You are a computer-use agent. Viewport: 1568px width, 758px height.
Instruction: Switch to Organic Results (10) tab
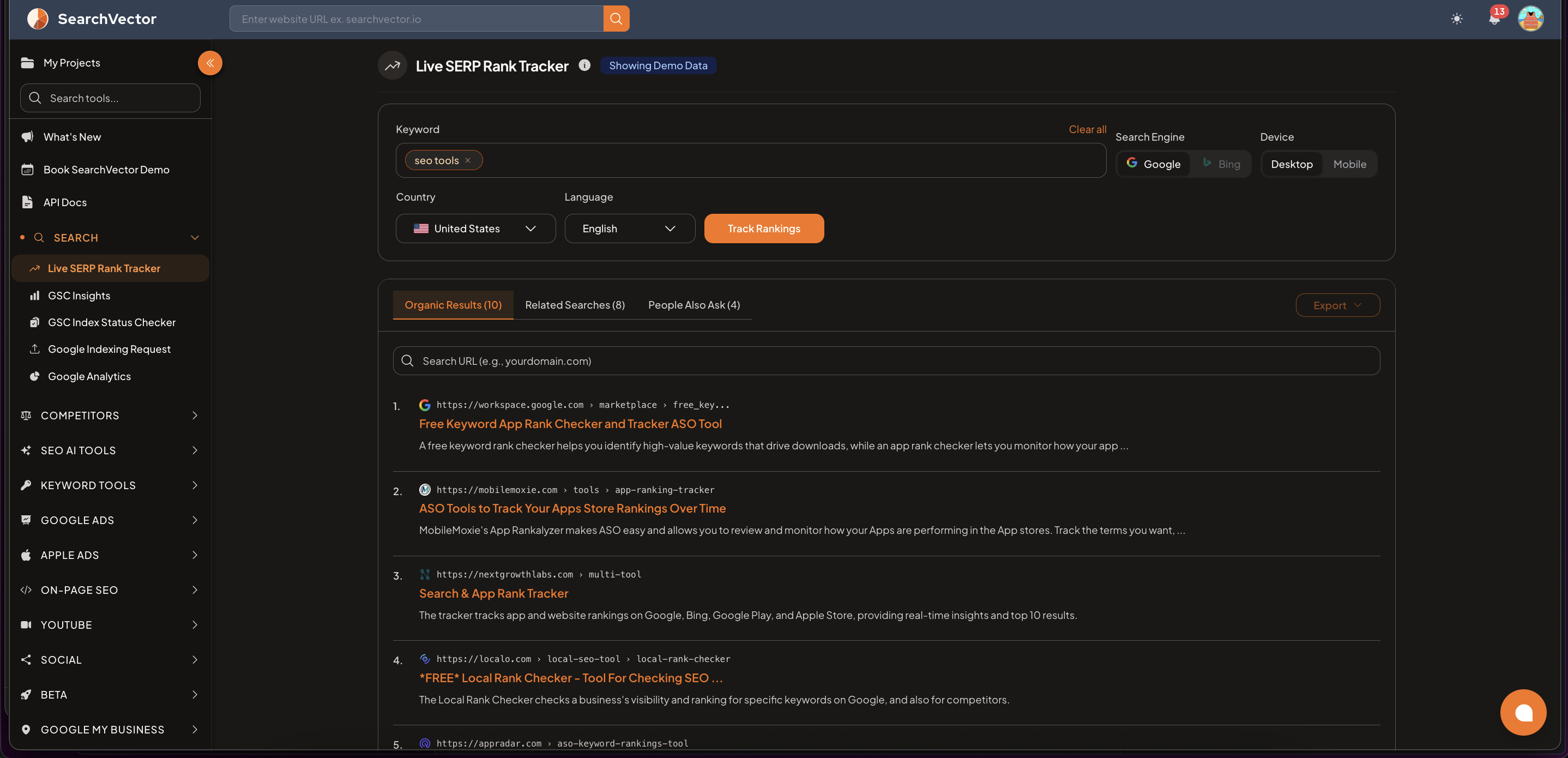coord(453,304)
